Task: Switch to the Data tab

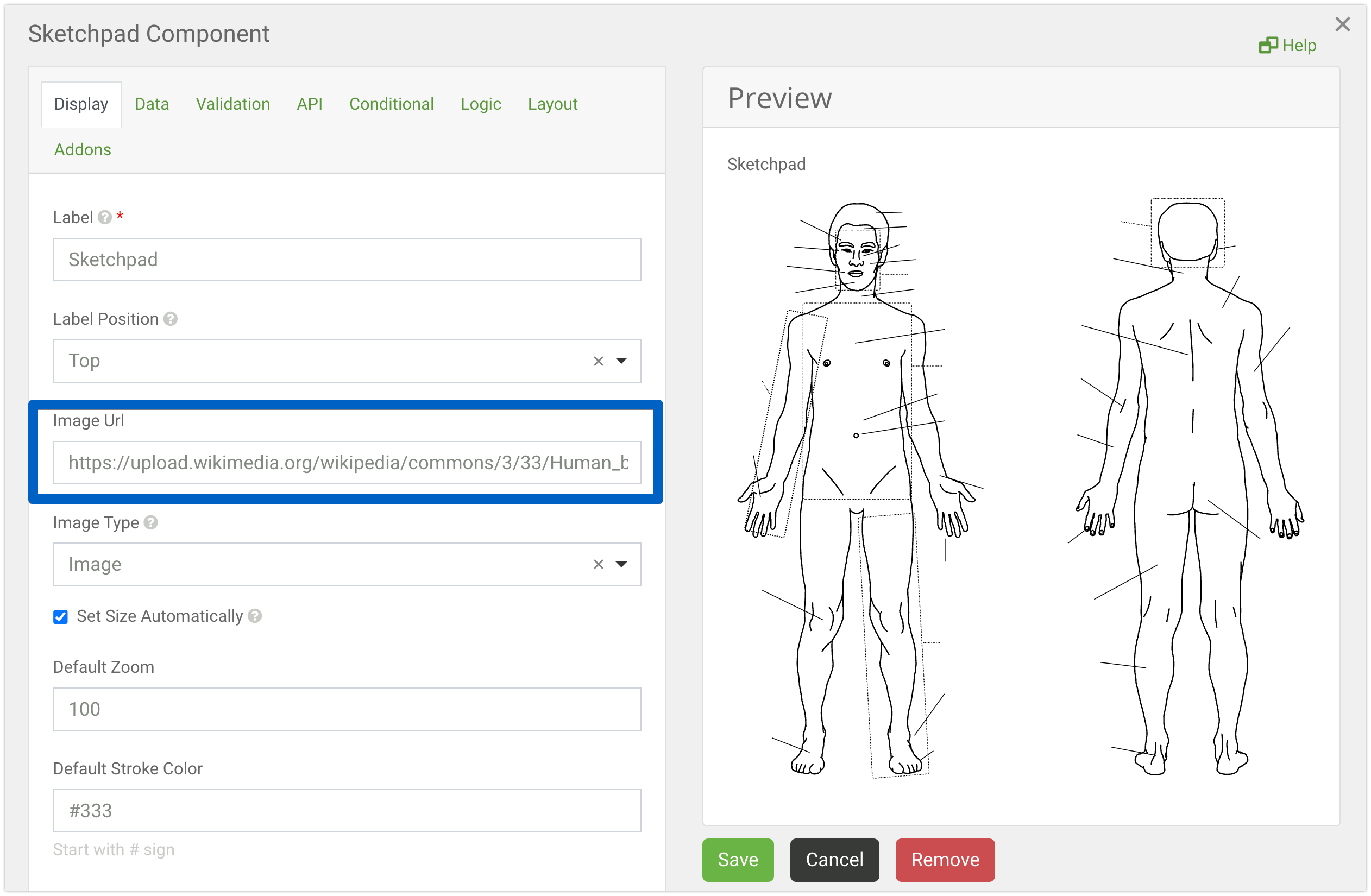Action: (152, 104)
